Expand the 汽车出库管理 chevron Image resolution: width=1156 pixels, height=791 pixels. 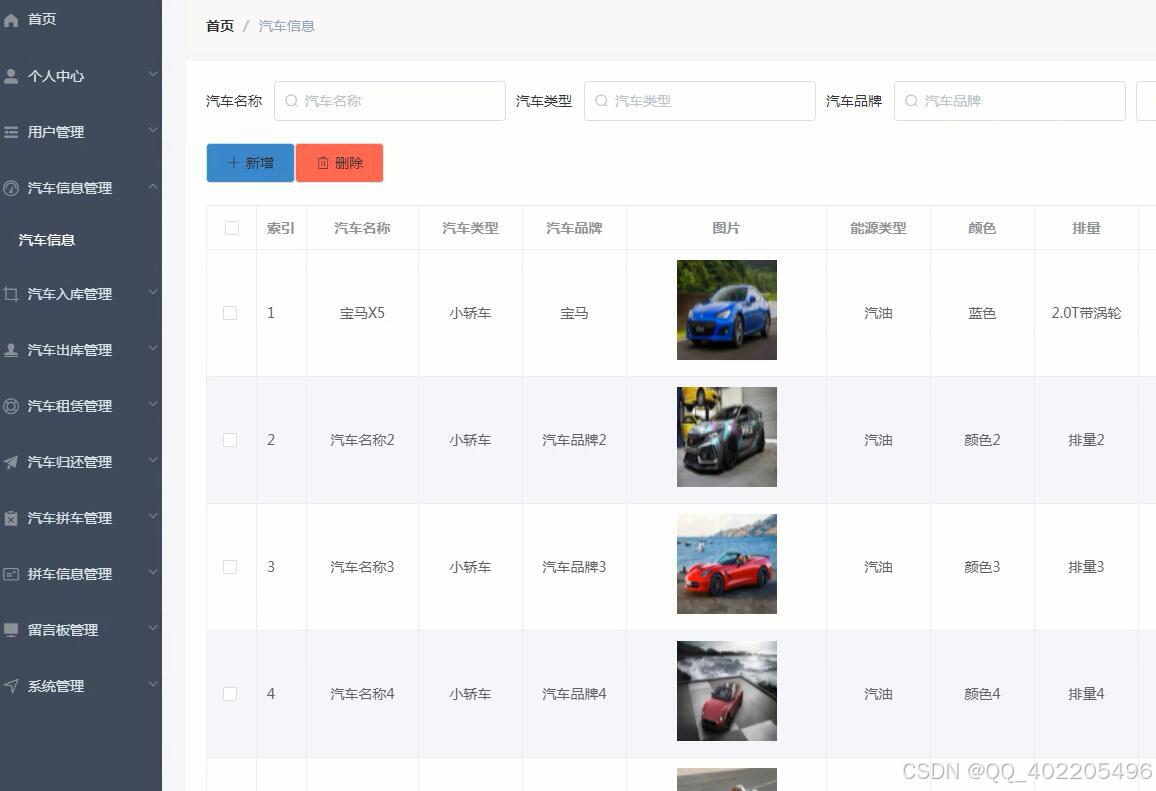(153, 348)
